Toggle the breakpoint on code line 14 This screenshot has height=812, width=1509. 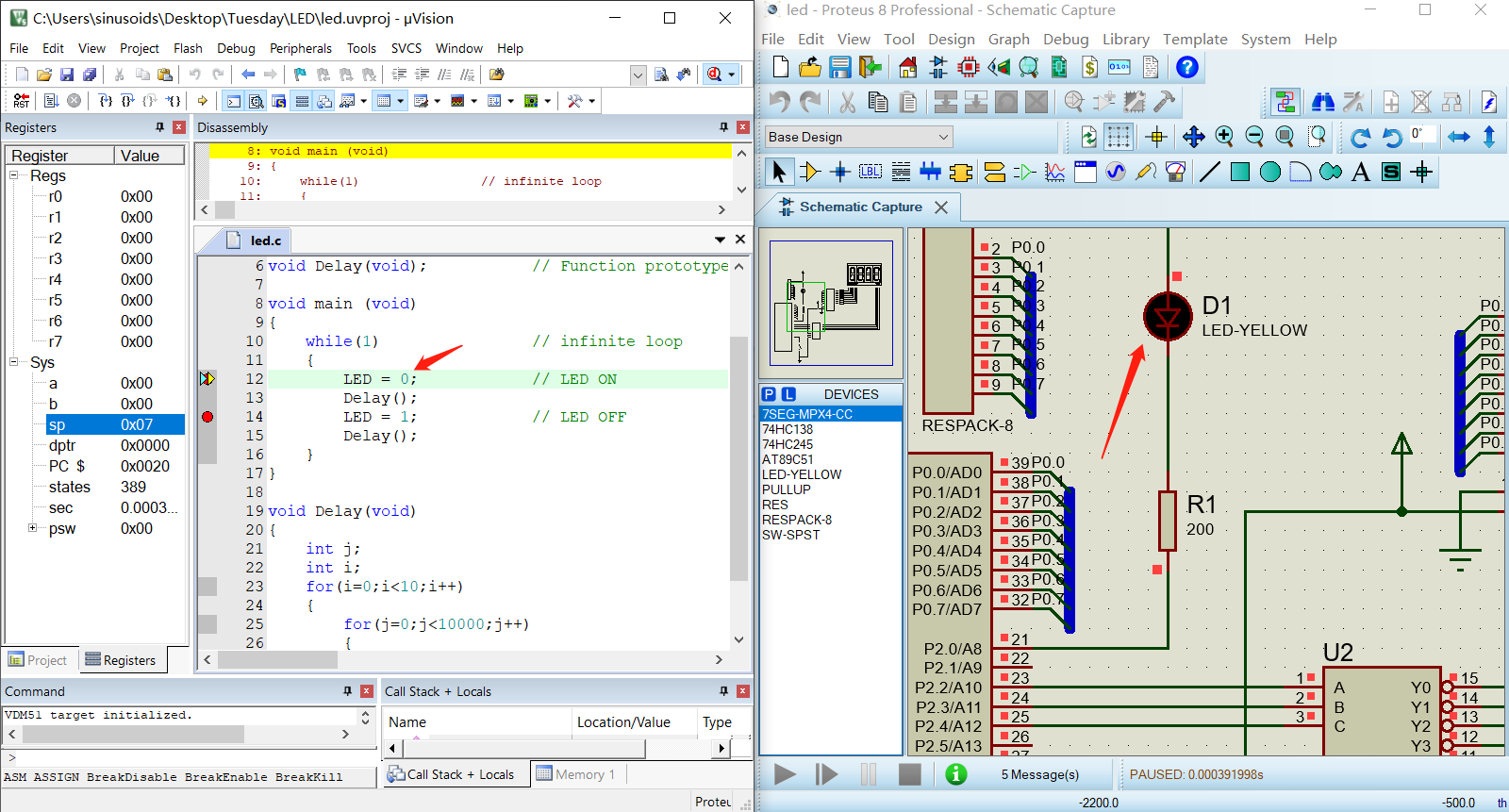[207, 417]
